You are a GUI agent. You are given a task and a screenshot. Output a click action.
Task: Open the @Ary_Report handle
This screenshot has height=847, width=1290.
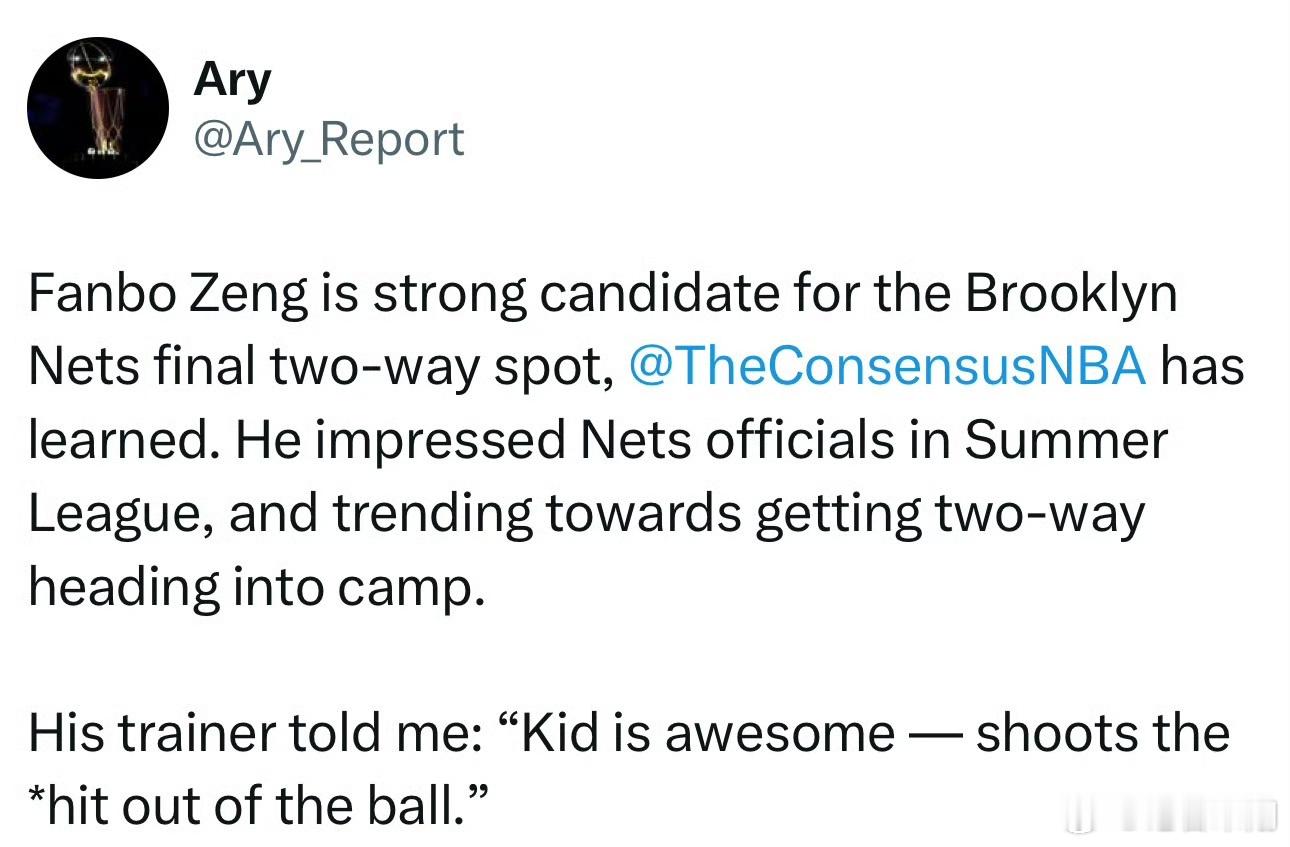pyautogui.click(x=328, y=138)
